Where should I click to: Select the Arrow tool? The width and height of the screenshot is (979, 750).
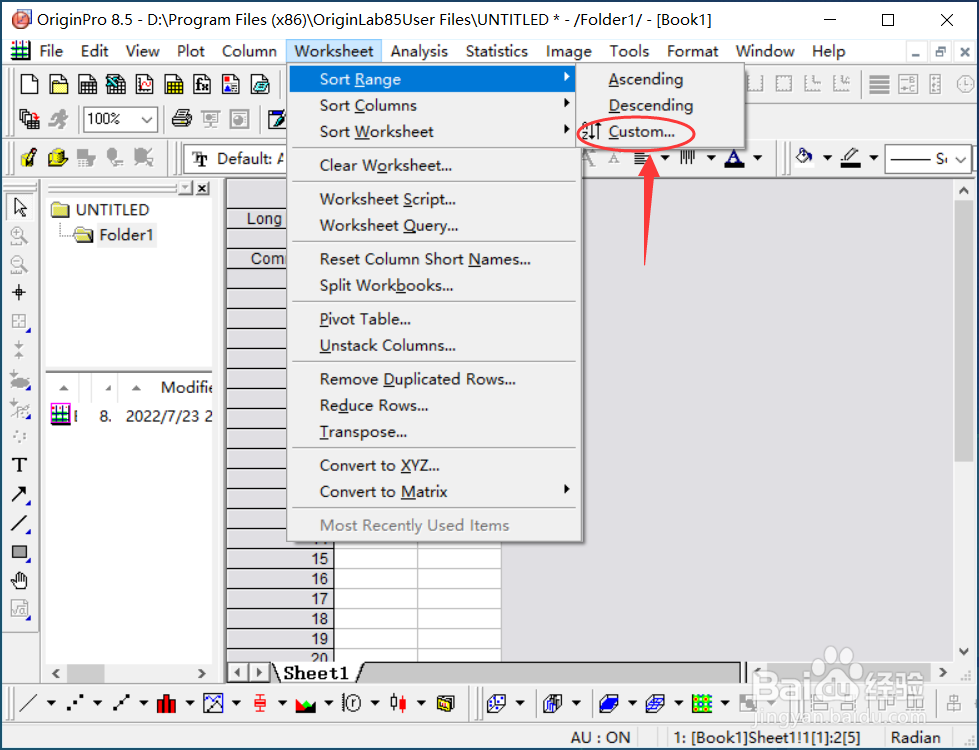[x=19, y=494]
